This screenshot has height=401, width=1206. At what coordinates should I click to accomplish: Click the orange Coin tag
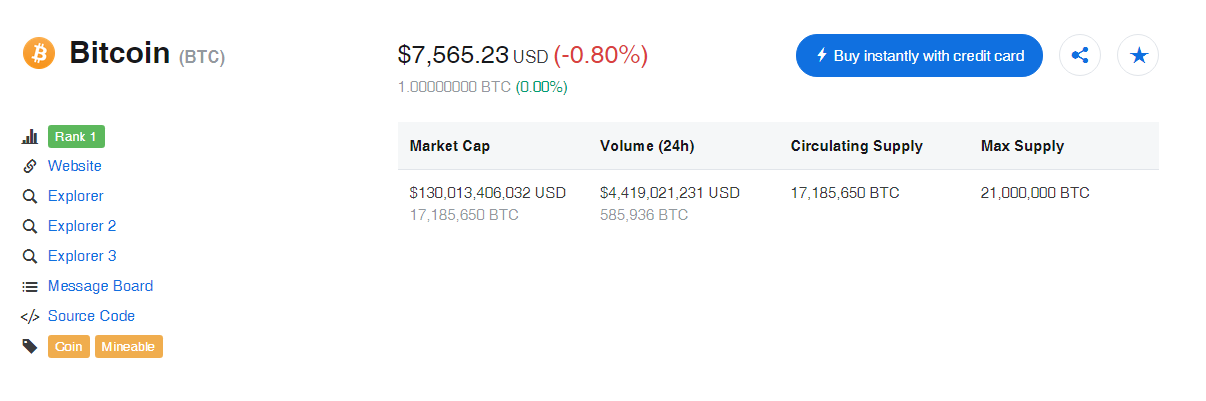pos(69,347)
